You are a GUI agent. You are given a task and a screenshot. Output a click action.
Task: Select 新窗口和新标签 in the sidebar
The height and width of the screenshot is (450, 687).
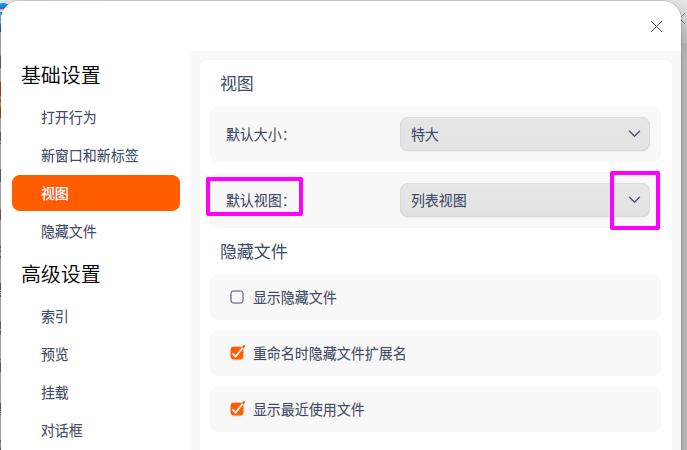[x=90, y=156]
